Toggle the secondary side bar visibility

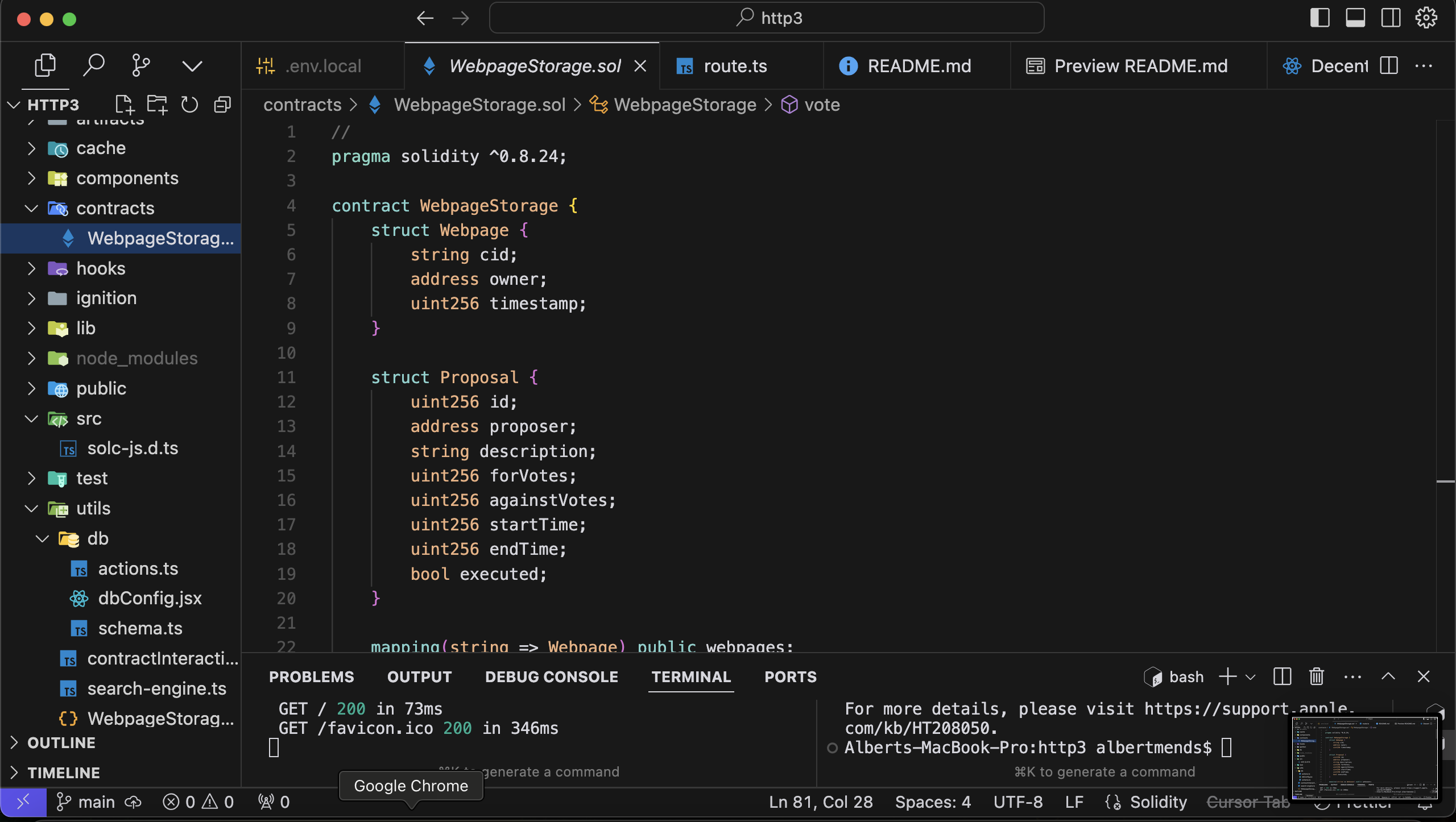pos(1391,18)
